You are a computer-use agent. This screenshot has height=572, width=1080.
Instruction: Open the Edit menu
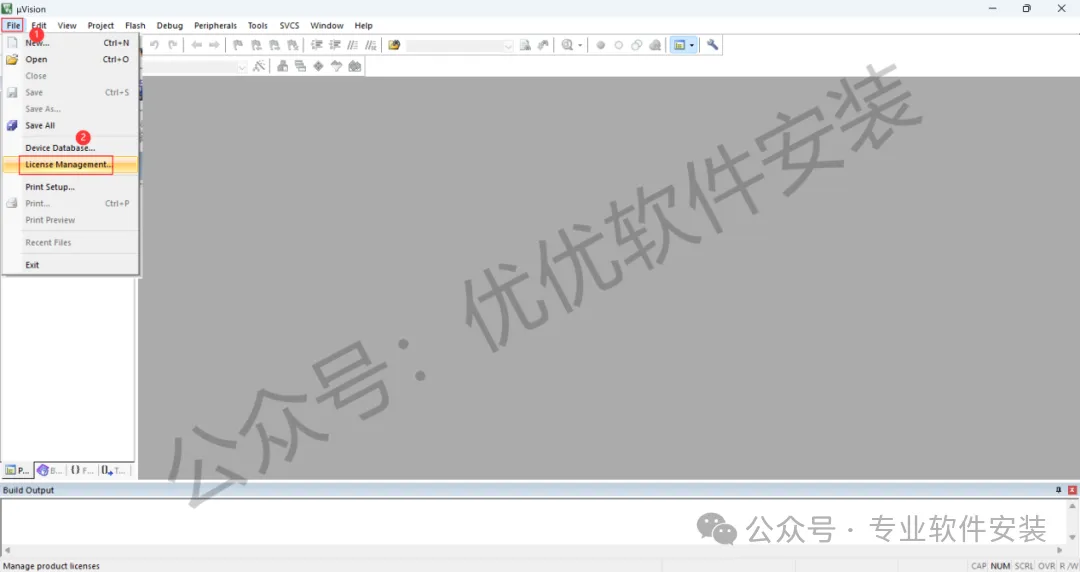click(x=39, y=25)
